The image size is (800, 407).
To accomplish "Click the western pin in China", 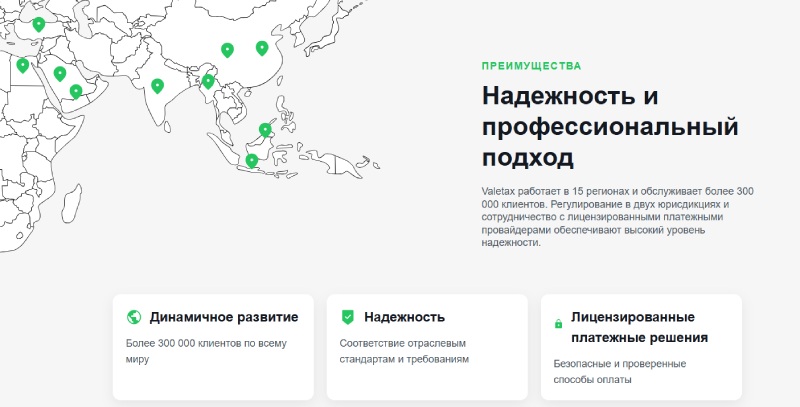I will coord(228,50).
